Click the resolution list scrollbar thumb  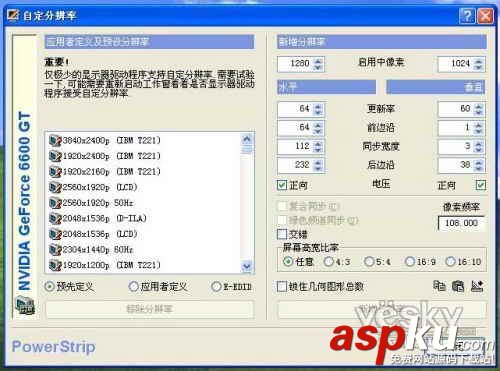pyautogui.click(x=247, y=150)
